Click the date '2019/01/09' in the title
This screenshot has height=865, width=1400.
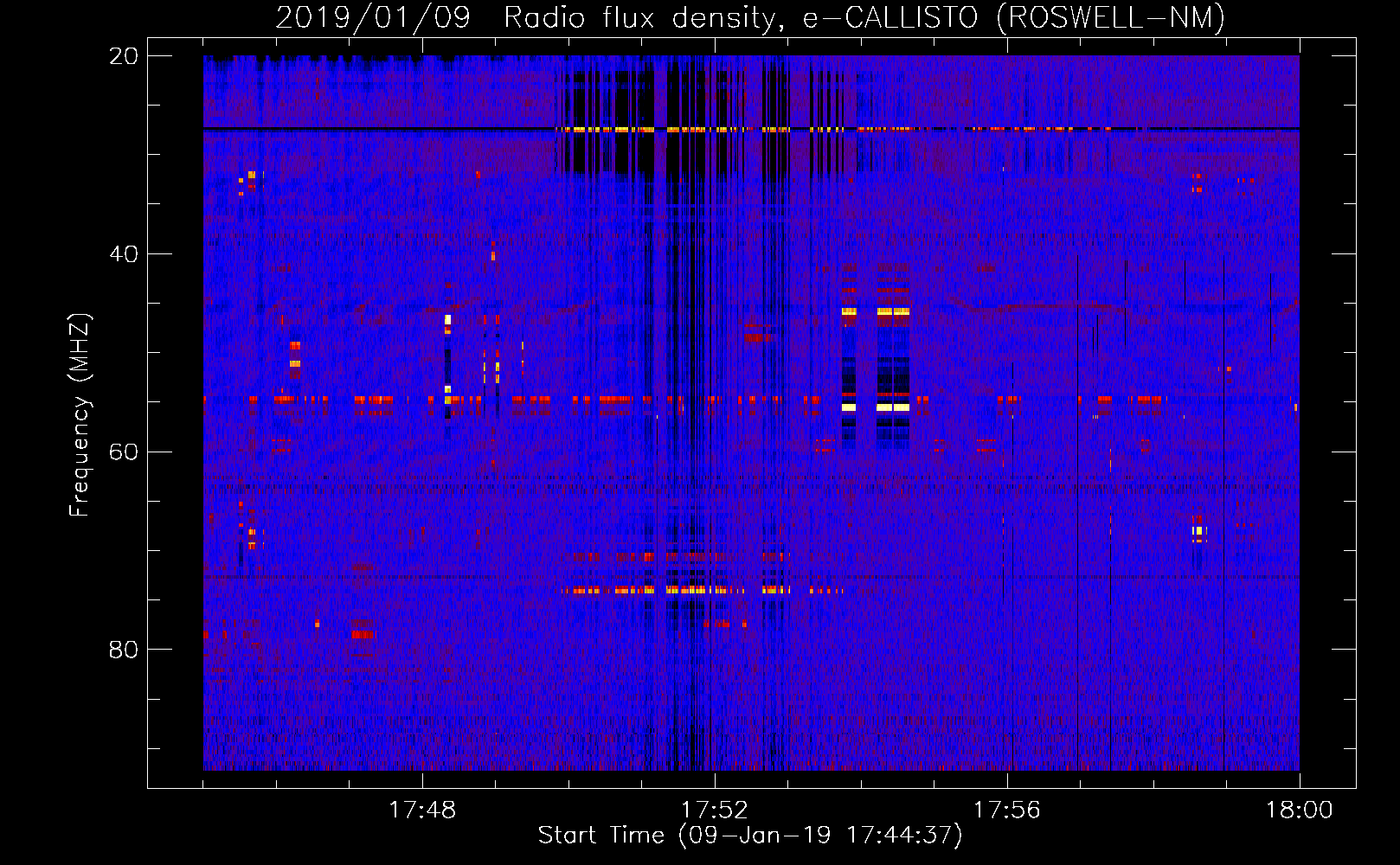[x=373, y=17]
